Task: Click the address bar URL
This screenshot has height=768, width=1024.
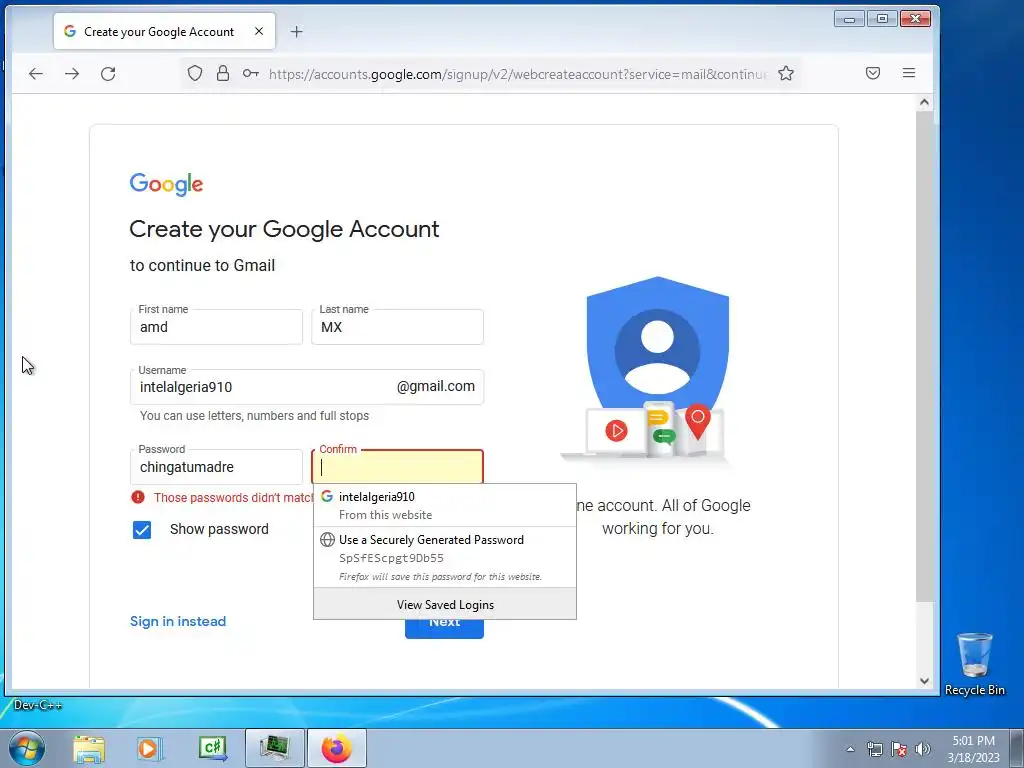Action: (x=517, y=74)
